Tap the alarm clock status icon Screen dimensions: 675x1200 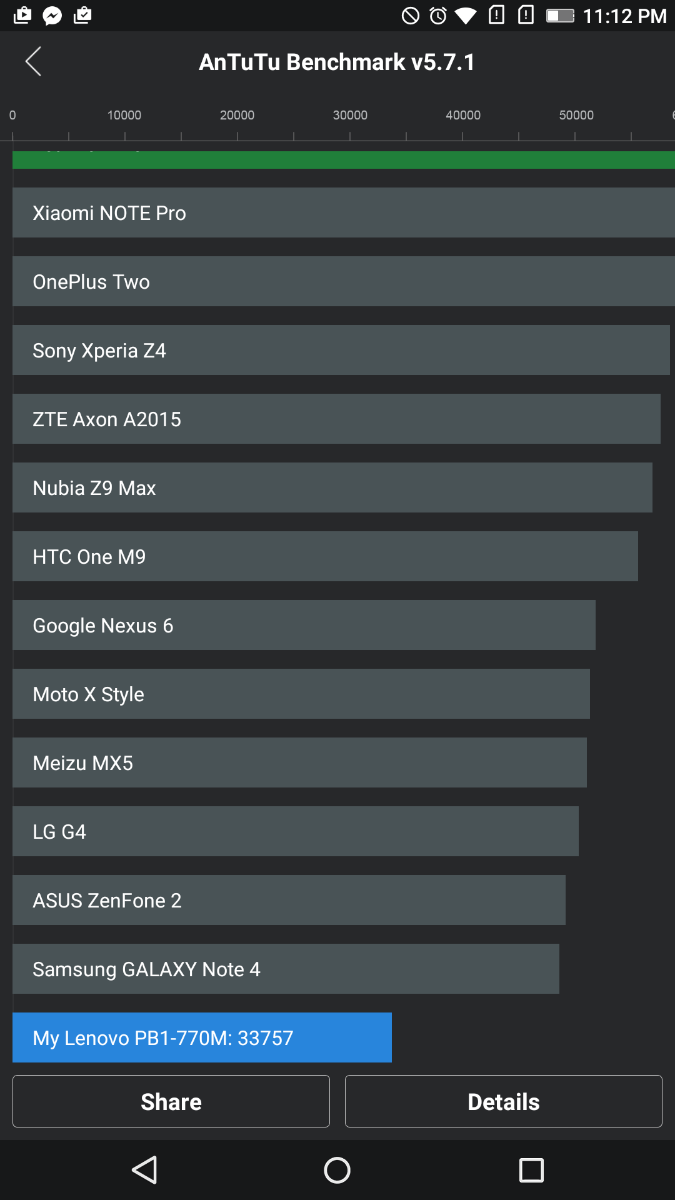438,15
